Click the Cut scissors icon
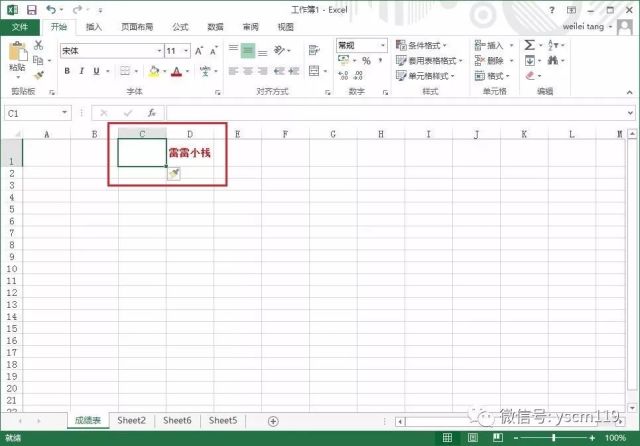Viewport: 640px width, 446px height. tap(38, 45)
